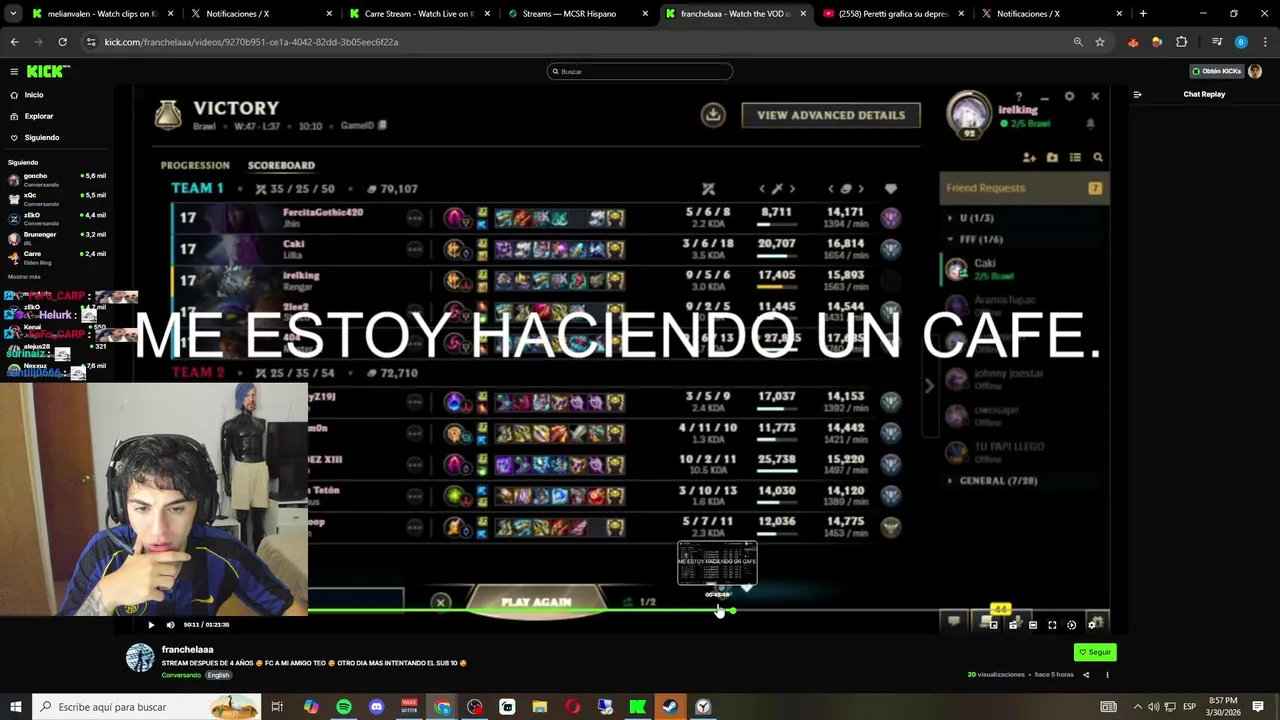Open the Conversando category link
The image size is (1280, 720).
point(181,675)
